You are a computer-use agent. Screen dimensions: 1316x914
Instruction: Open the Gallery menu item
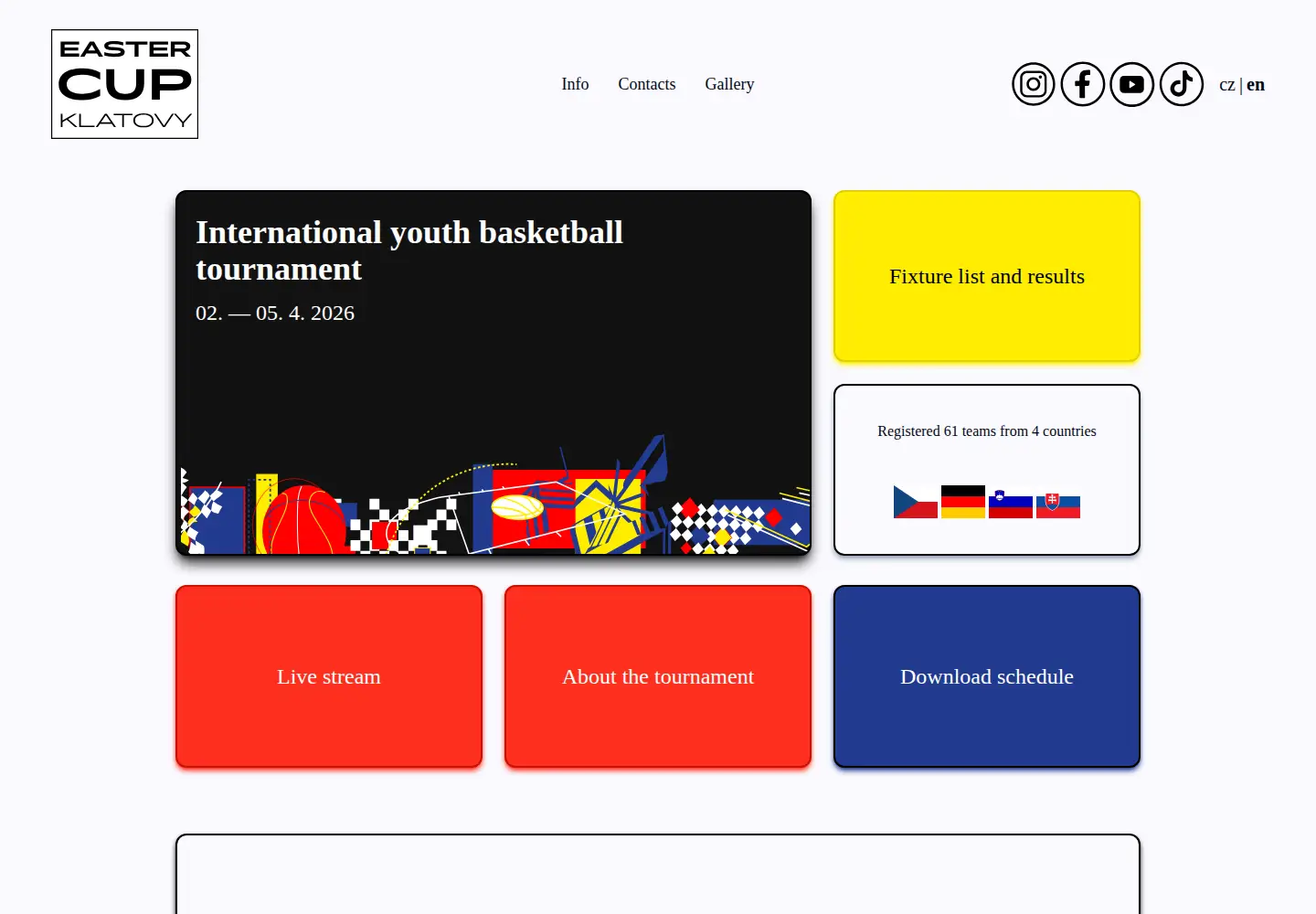coord(729,84)
